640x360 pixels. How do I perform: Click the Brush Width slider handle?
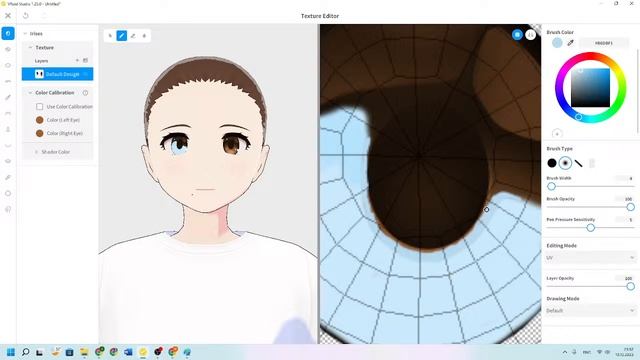coord(551,187)
